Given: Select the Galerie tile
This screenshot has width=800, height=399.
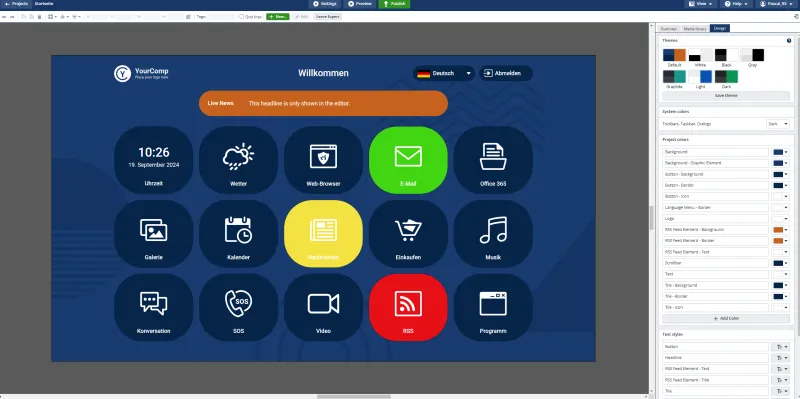Looking at the screenshot, I should pos(154,234).
